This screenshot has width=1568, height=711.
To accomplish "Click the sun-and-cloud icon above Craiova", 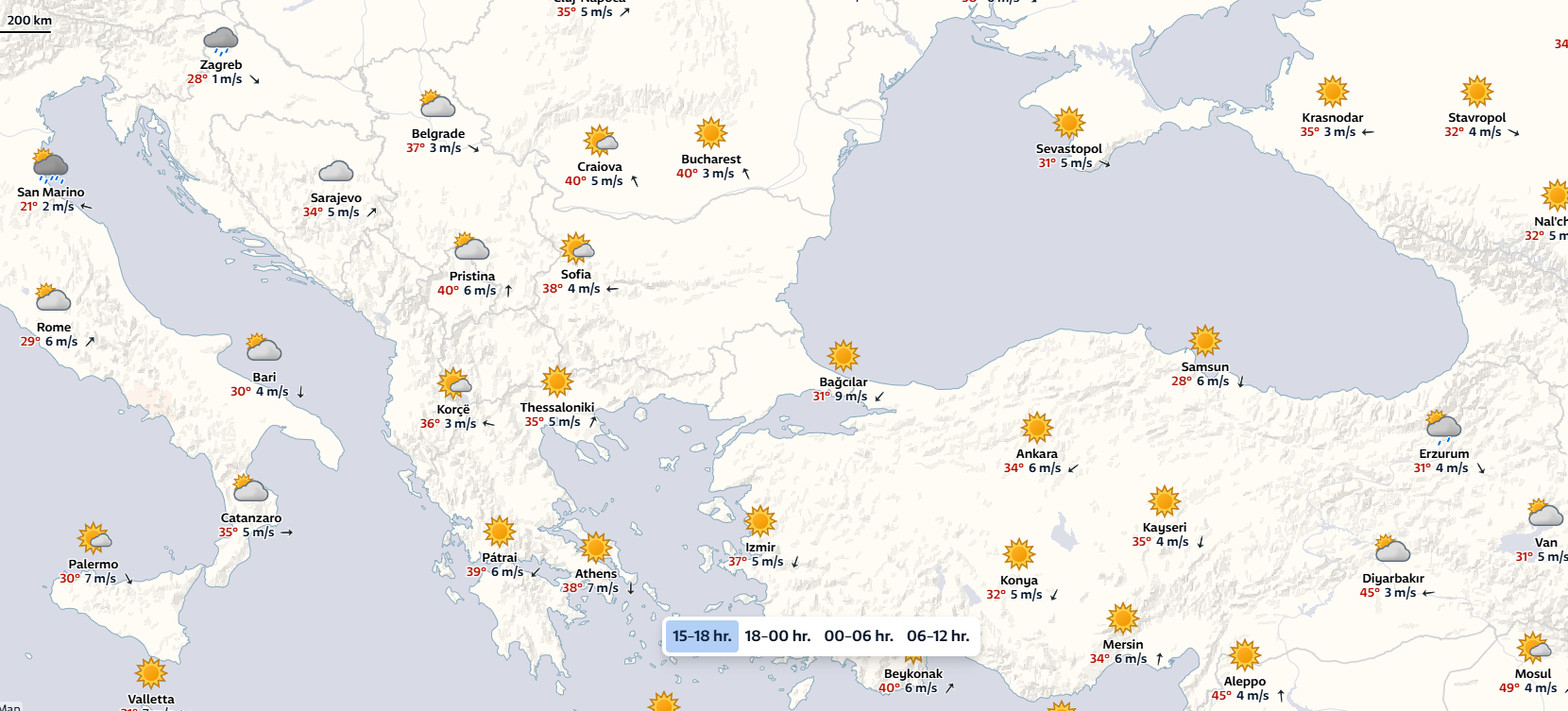I will (600, 142).
